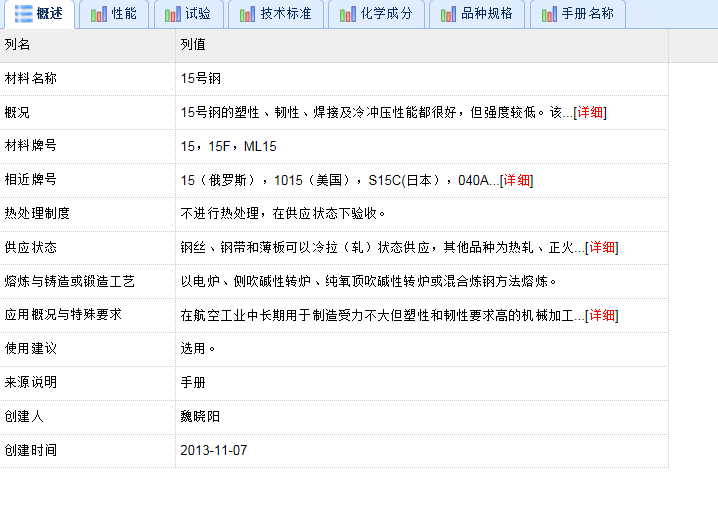Viewport: 718px width, 507px height.
Task: Click the value 15，15F，ML15
Action: (228, 146)
